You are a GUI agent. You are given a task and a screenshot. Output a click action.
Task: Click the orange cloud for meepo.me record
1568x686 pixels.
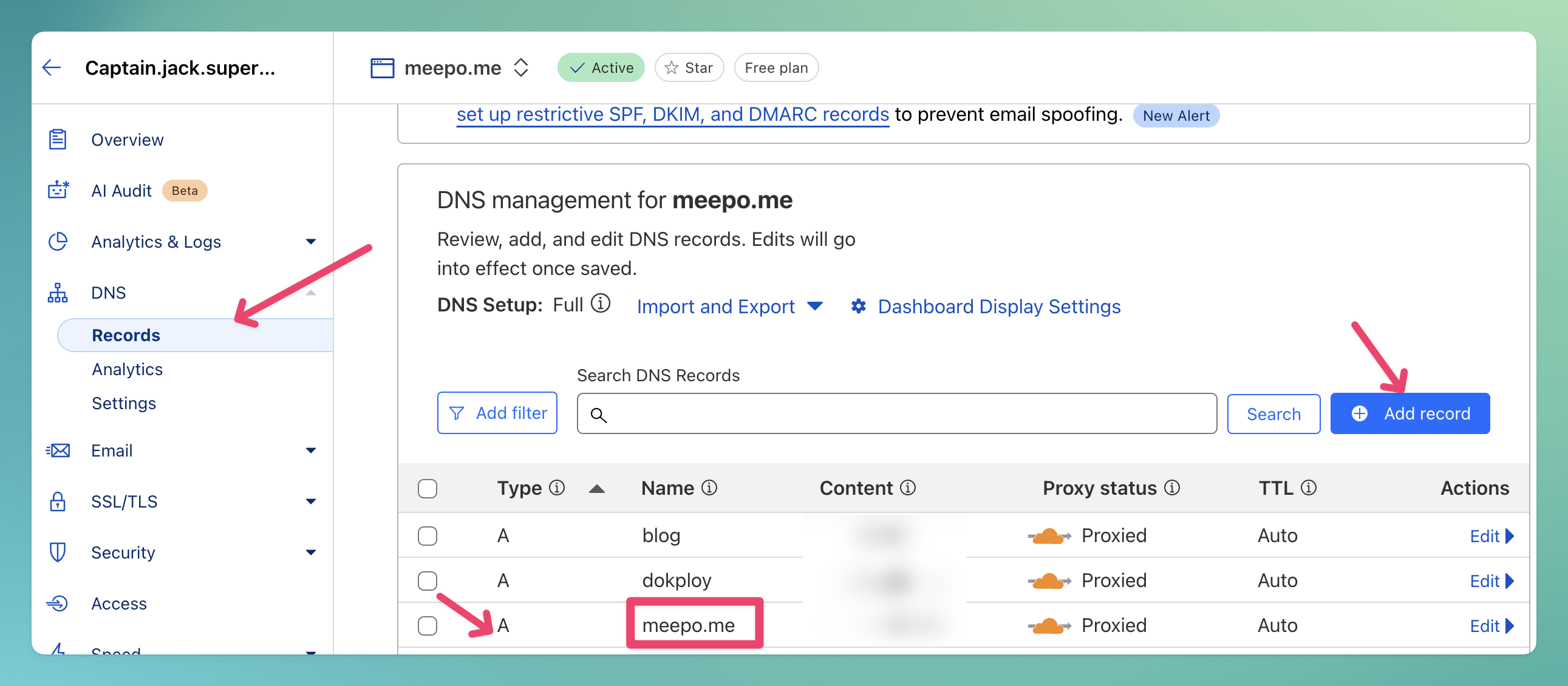[1049, 626]
